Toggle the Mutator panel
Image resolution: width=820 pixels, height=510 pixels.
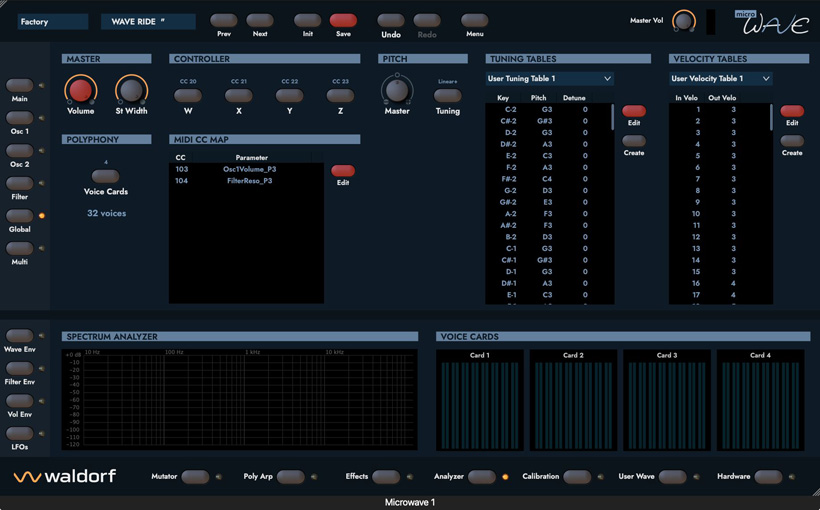coord(195,477)
